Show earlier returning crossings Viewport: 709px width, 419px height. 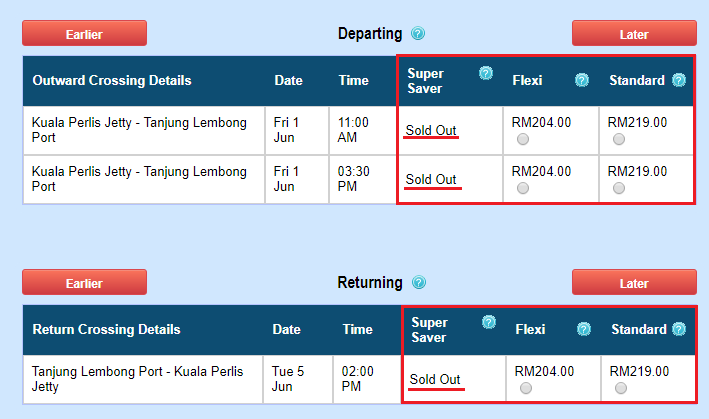(x=84, y=283)
